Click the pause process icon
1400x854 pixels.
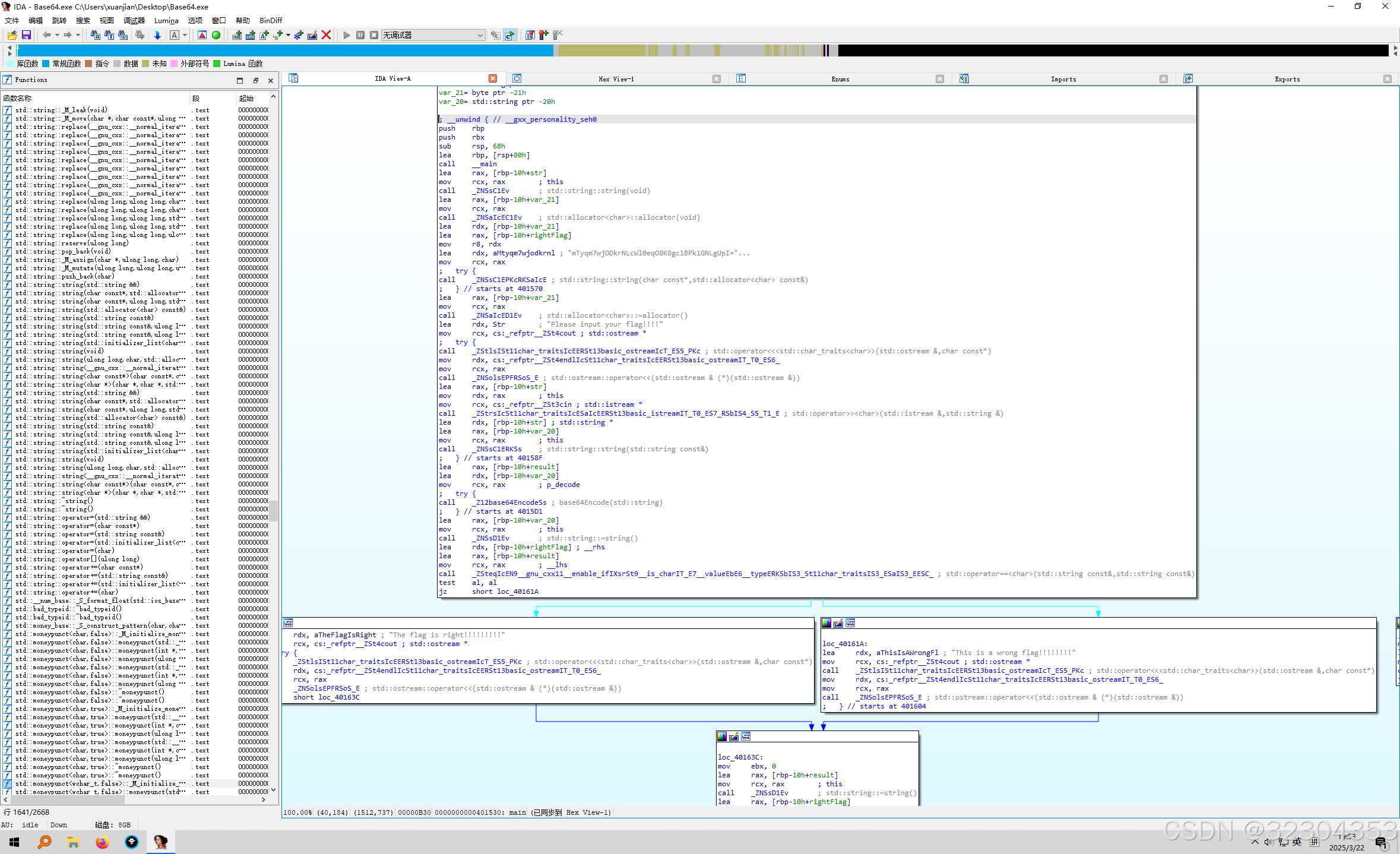pos(360,34)
